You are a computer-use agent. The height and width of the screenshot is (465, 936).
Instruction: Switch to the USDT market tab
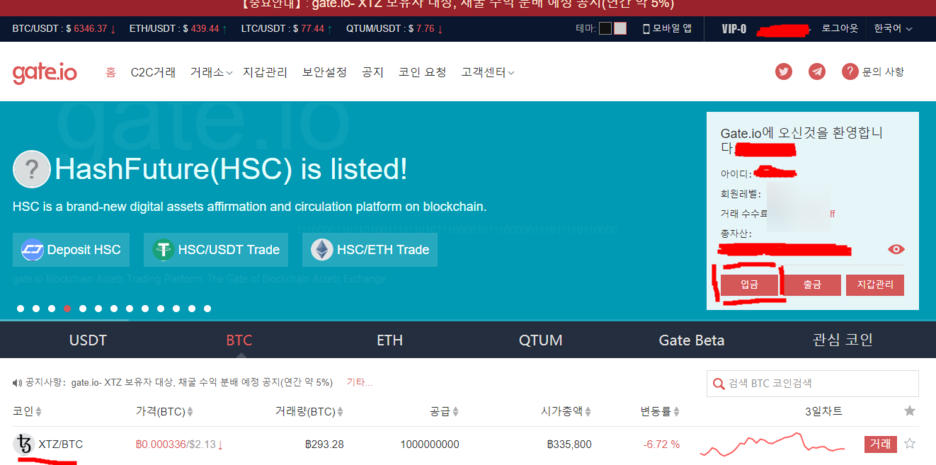(x=88, y=340)
